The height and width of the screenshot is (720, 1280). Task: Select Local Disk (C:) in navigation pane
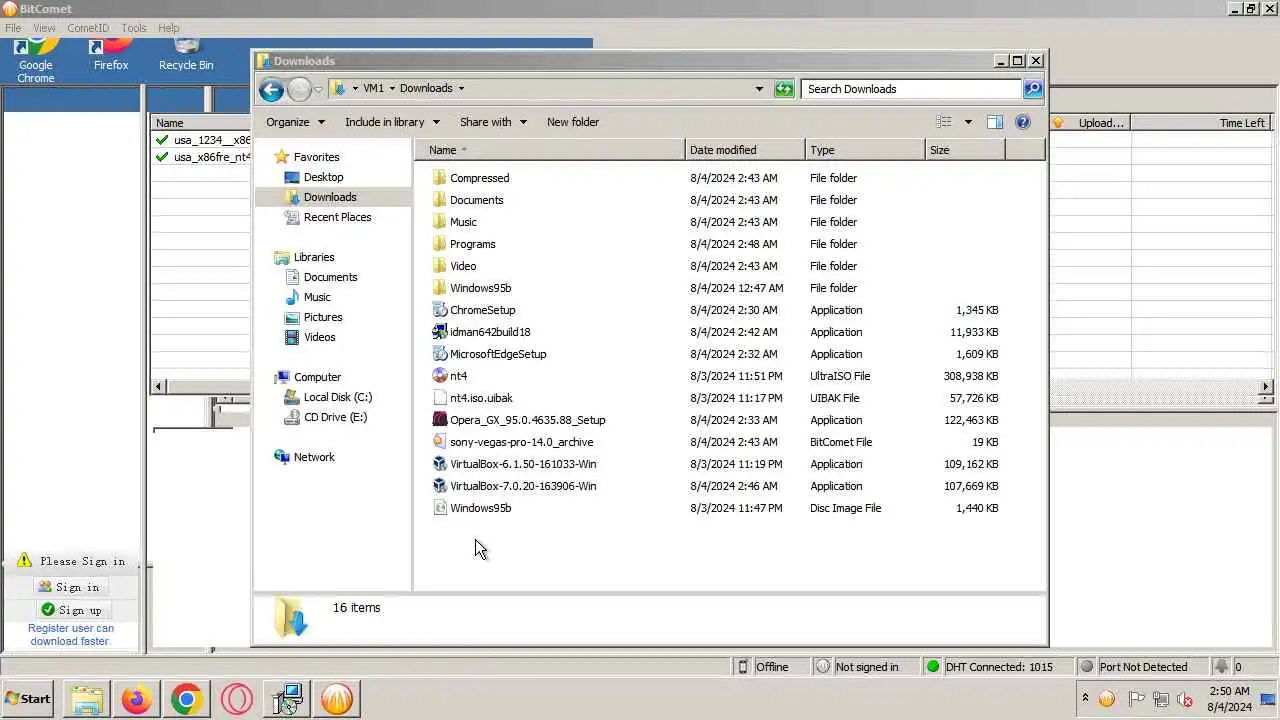[337, 397]
